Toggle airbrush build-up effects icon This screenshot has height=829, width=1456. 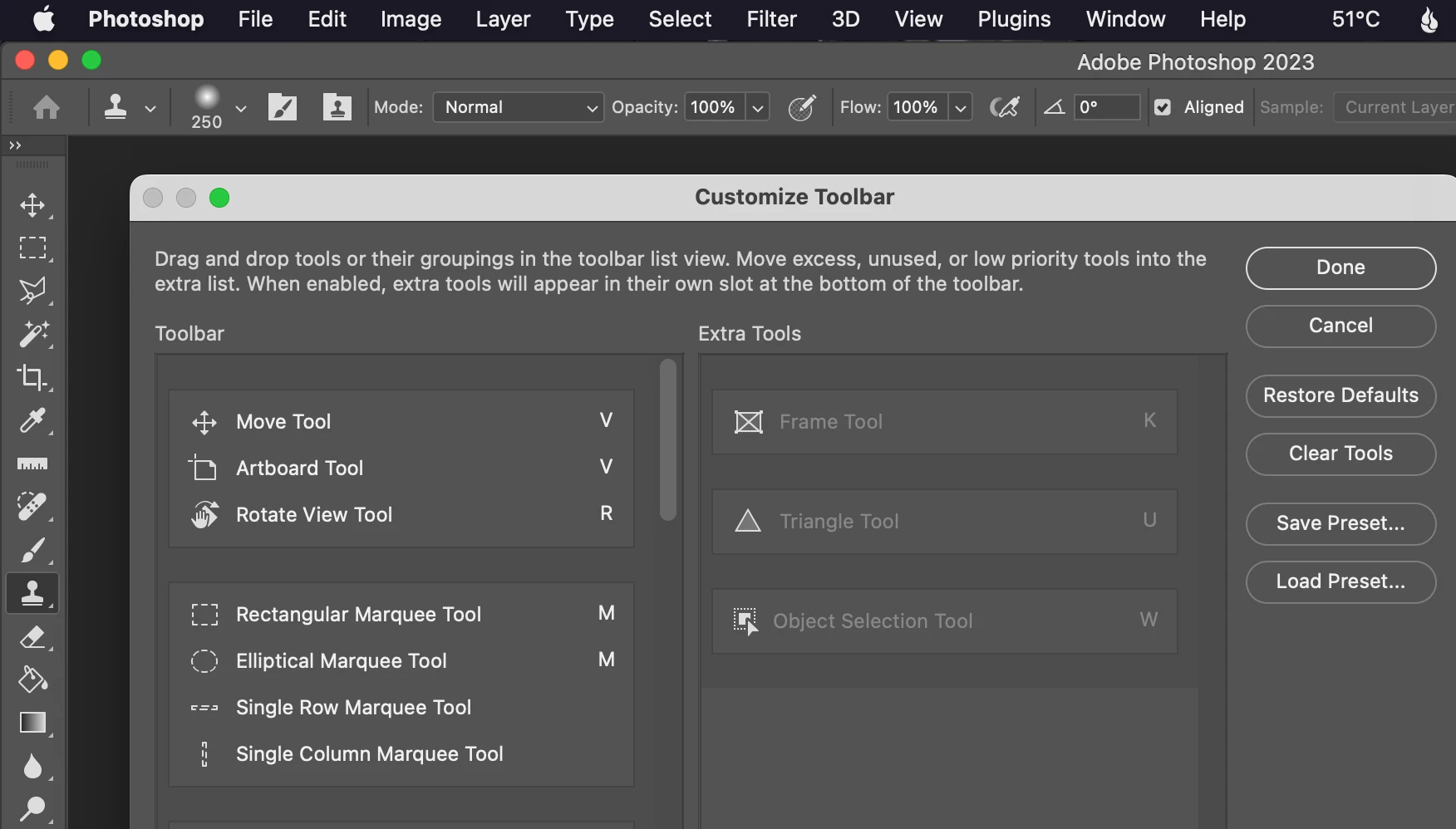pyautogui.click(x=1005, y=107)
